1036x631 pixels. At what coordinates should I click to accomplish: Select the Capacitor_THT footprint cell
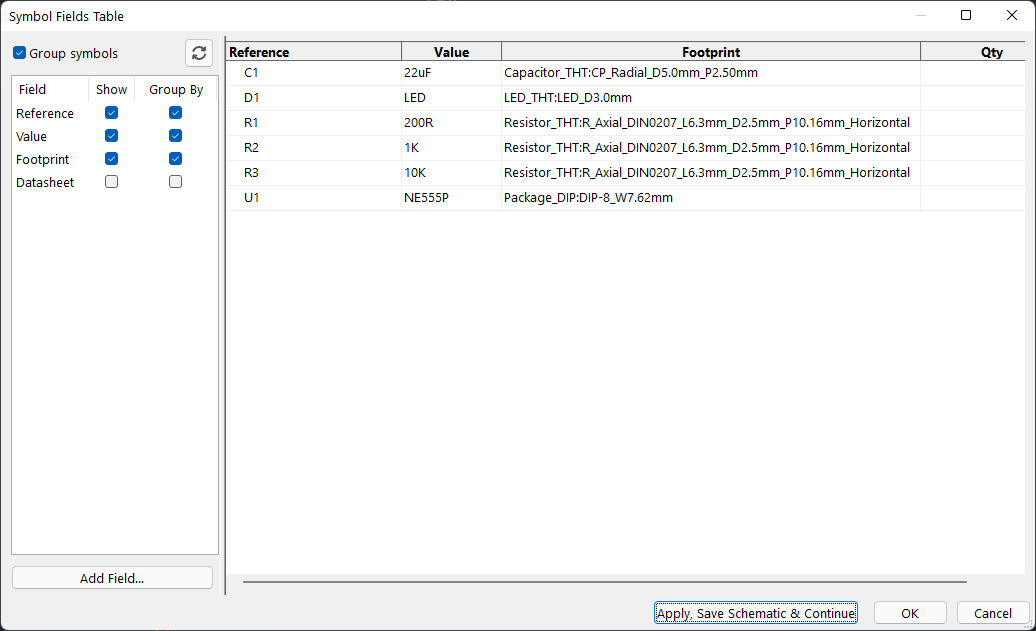711,73
